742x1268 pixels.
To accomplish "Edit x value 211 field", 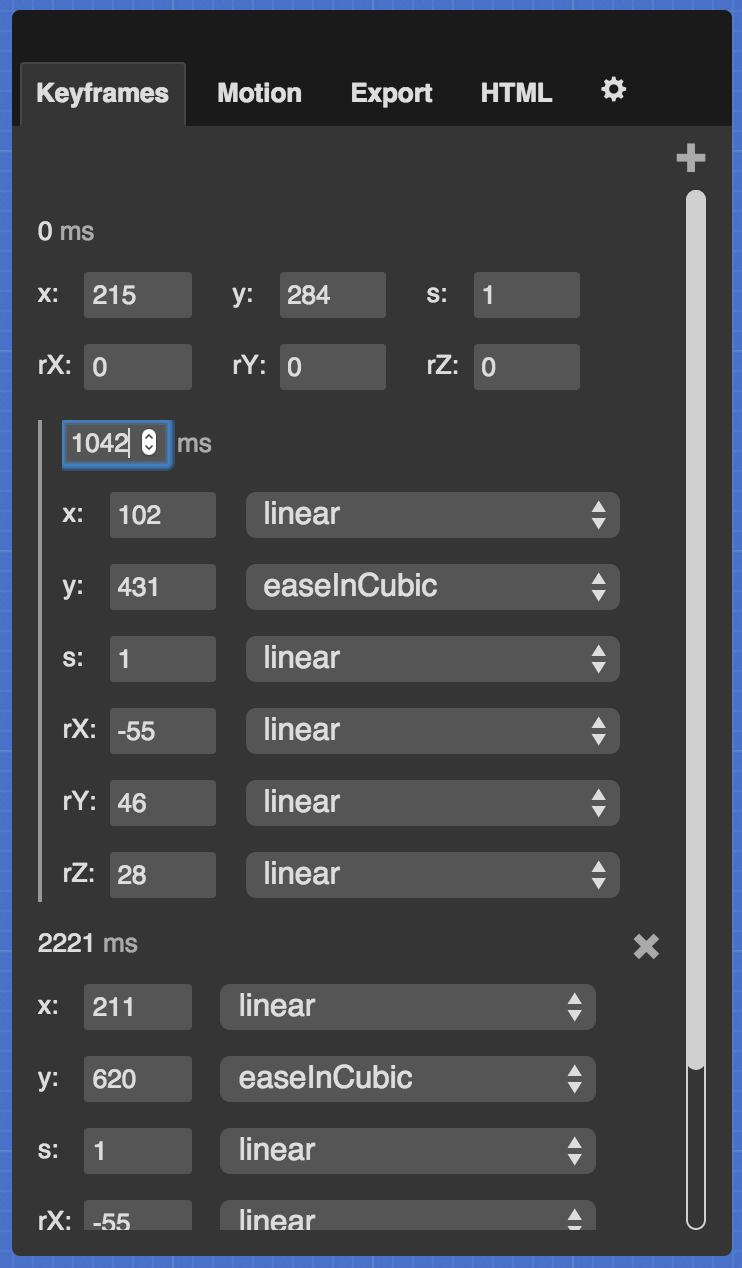I will point(137,1007).
